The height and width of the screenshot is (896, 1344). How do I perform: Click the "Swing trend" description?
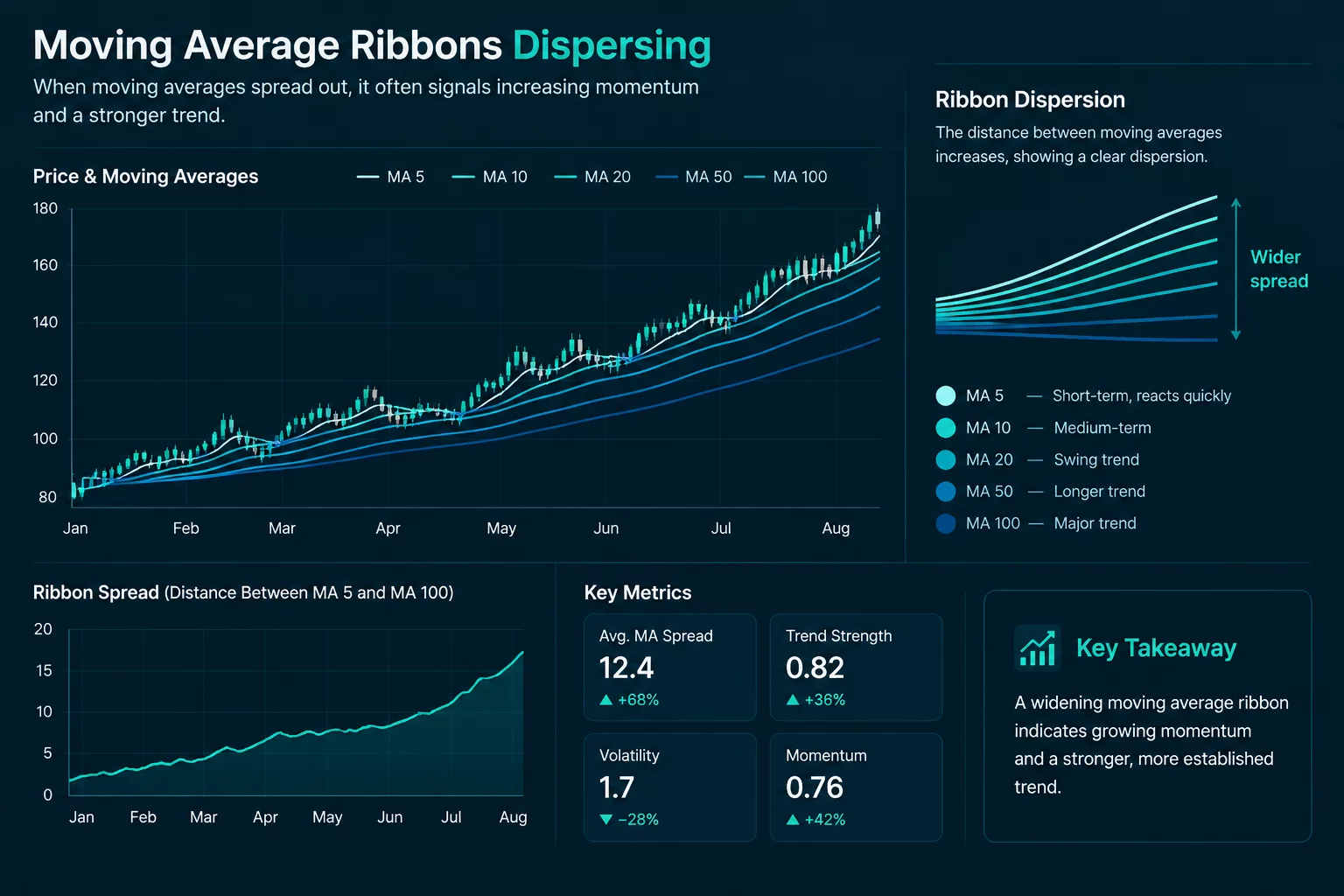click(1096, 459)
